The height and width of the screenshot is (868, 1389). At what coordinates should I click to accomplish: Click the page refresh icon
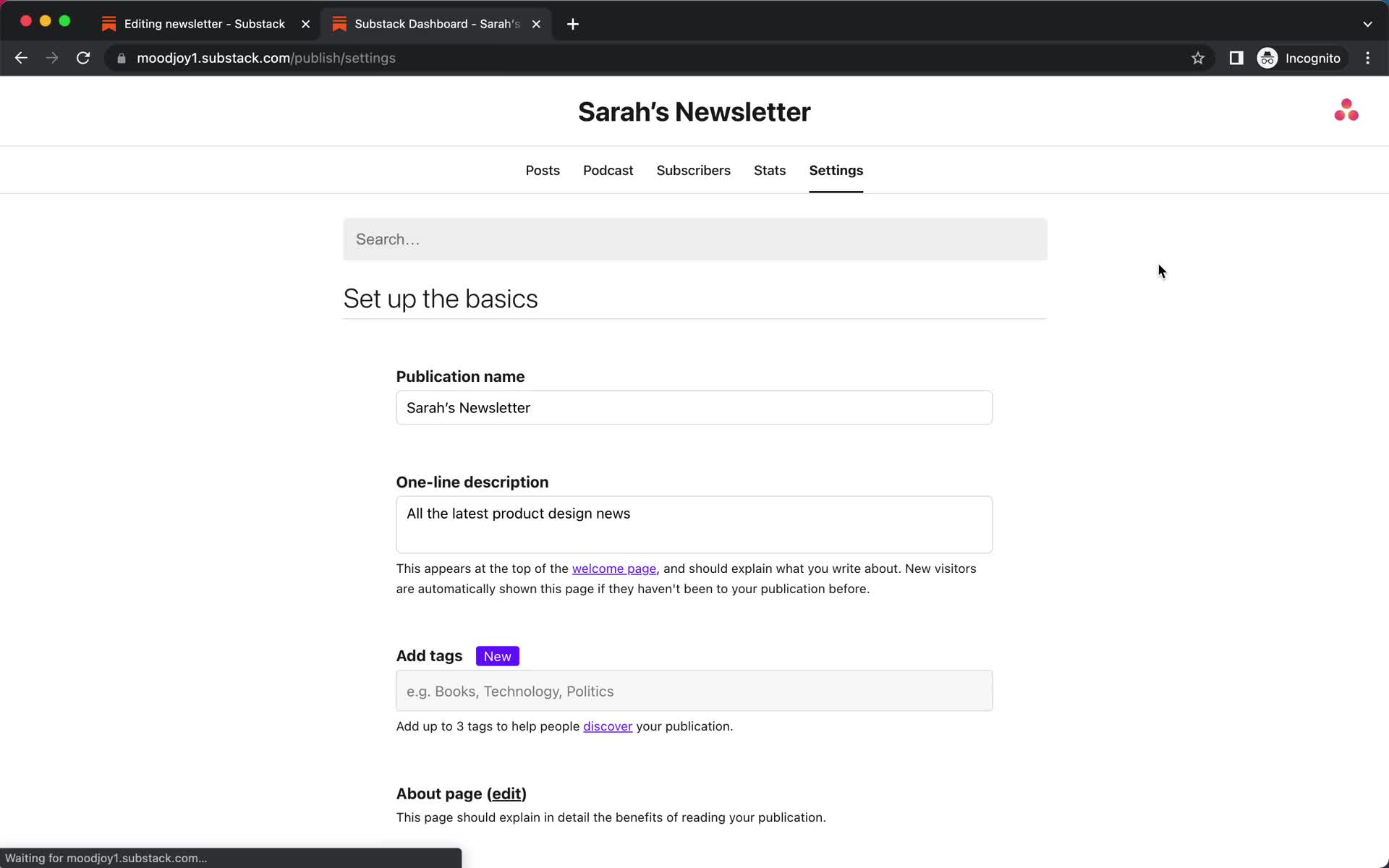(83, 57)
